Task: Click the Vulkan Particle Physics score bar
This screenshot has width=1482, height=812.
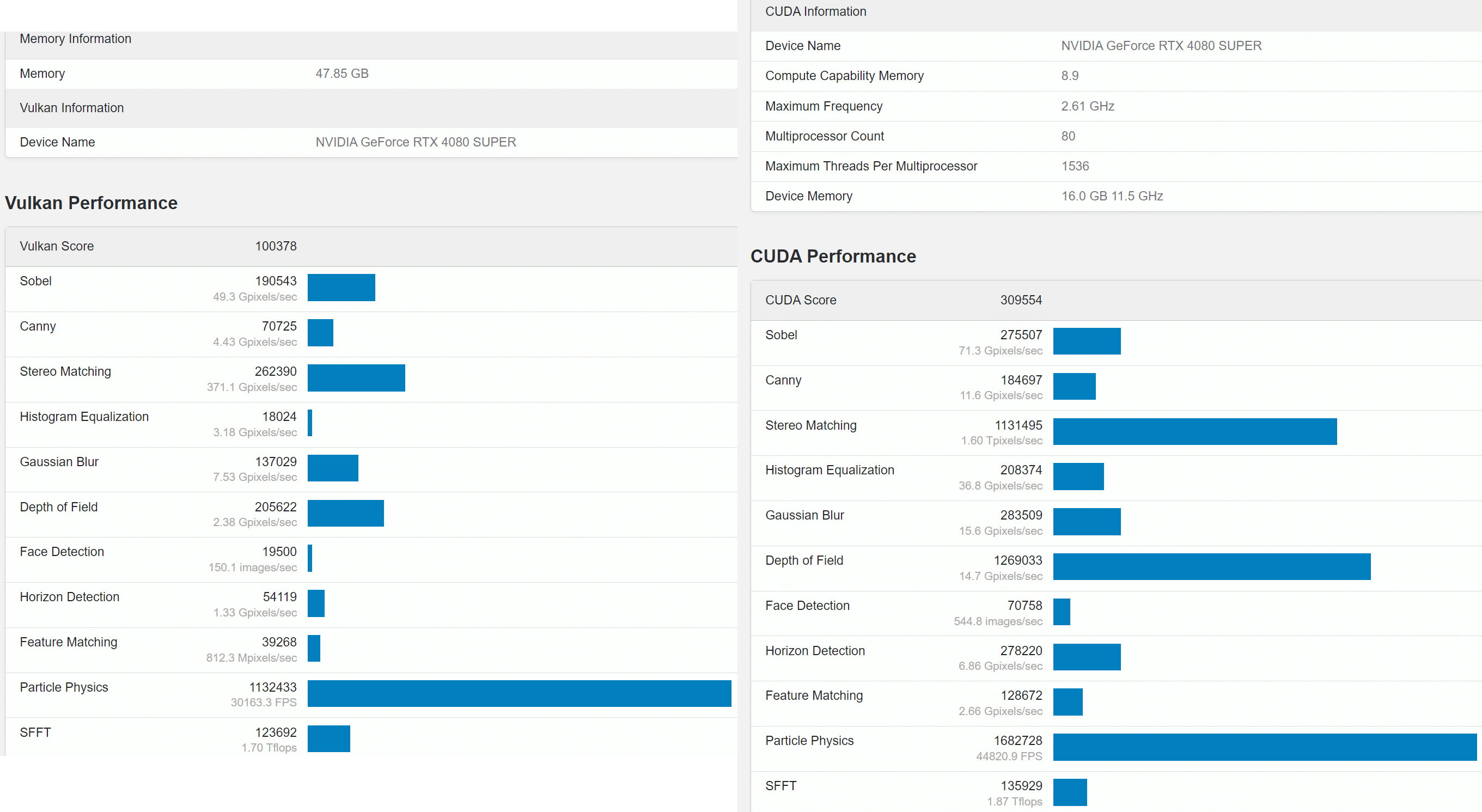Action: (519, 693)
